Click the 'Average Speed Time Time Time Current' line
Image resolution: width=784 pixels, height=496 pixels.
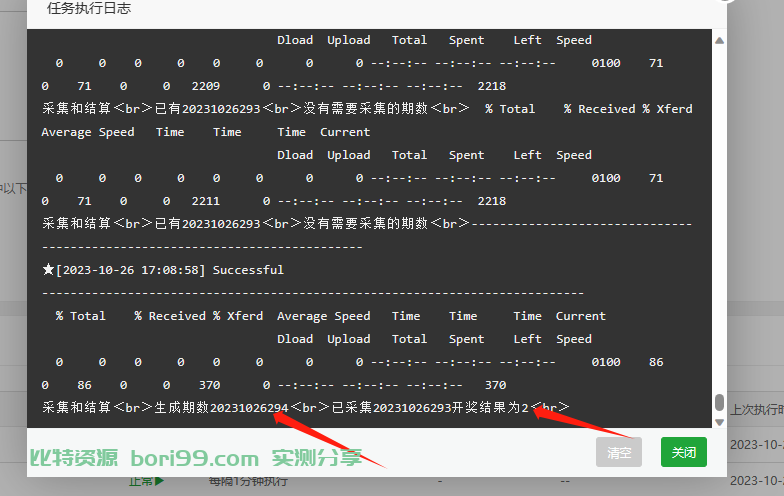tap(206, 132)
